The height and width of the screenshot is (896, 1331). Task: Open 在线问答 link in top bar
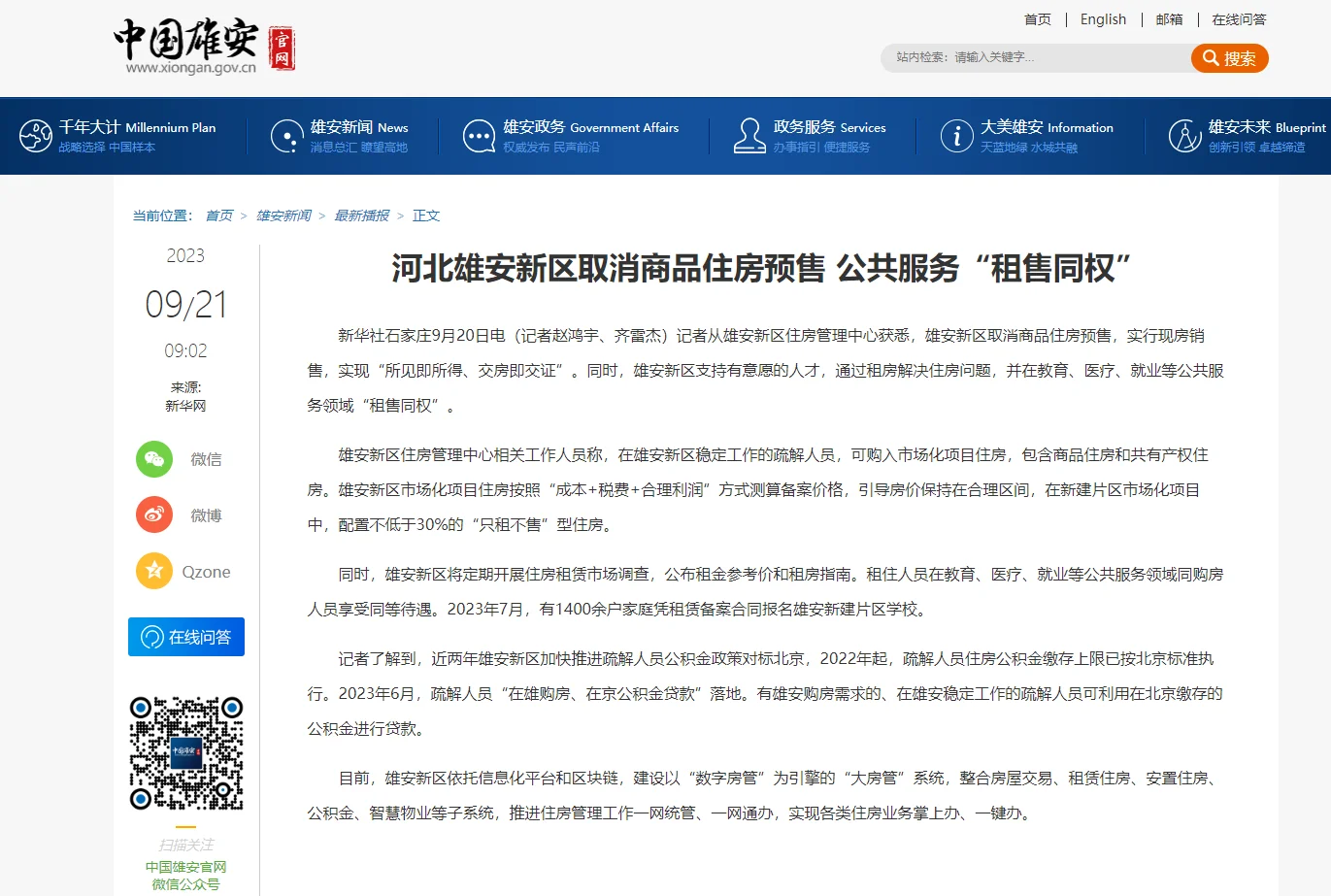click(x=1240, y=19)
